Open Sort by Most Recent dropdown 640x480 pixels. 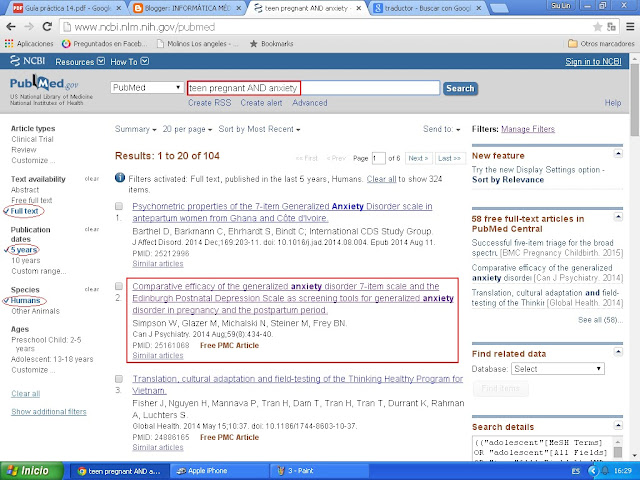[x=259, y=129]
